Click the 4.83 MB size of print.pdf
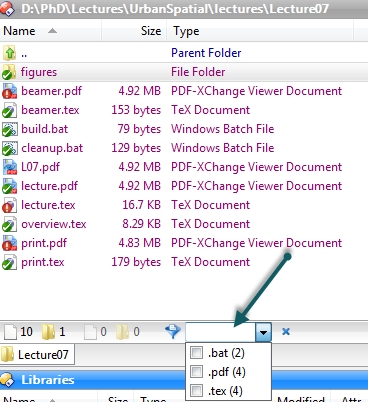Viewport: 368px width, 402px height. coord(140,243)
